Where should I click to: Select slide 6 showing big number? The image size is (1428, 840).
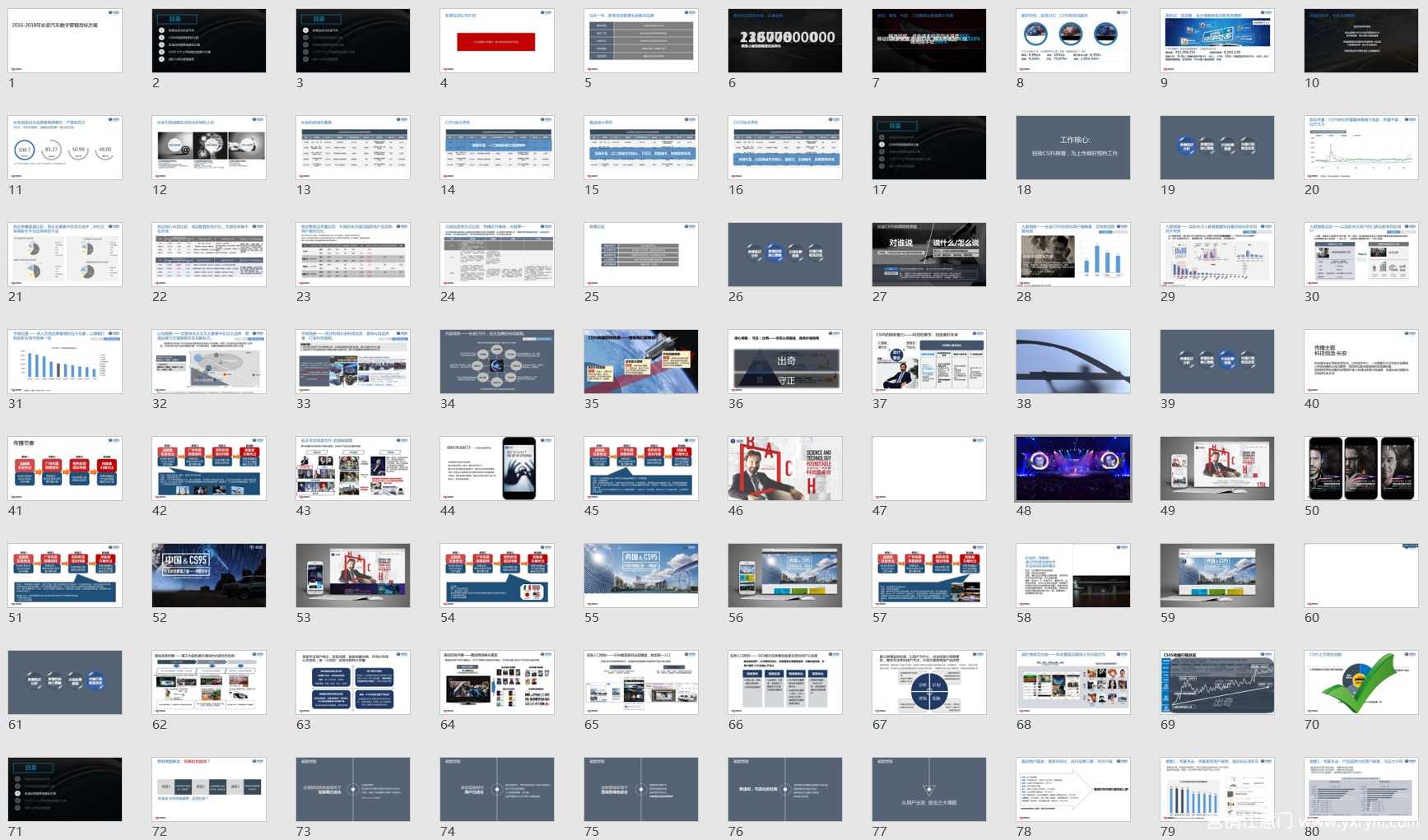785,40
